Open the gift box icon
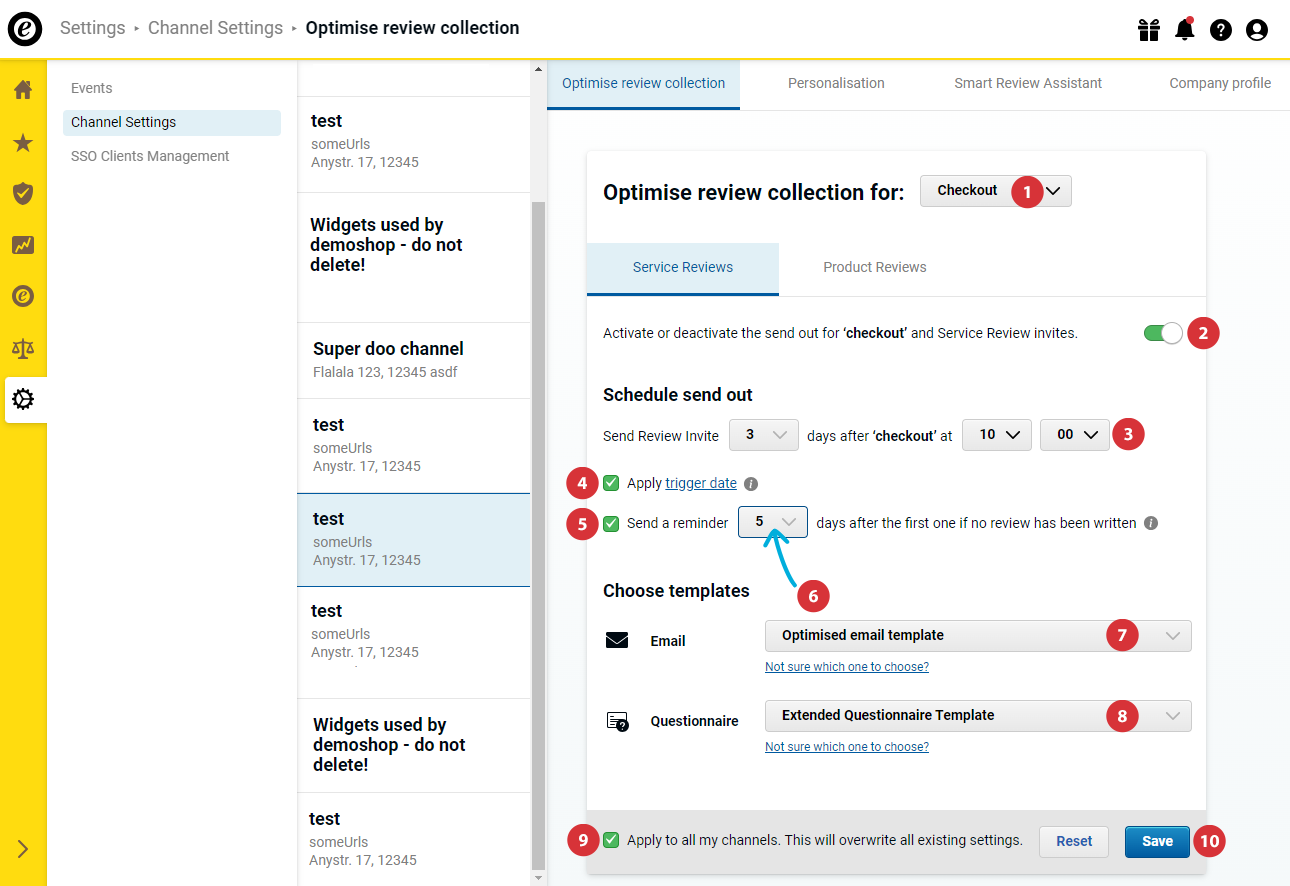The height and width of the screenshot is (886, 1290). [1148, 30]
